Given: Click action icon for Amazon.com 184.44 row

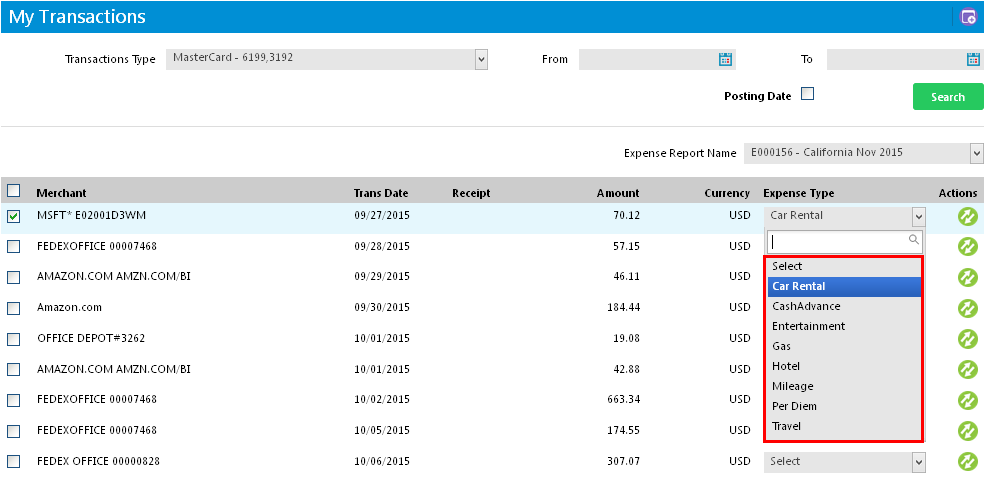Looking at the screenshot, I should click(x=967, y=308).
